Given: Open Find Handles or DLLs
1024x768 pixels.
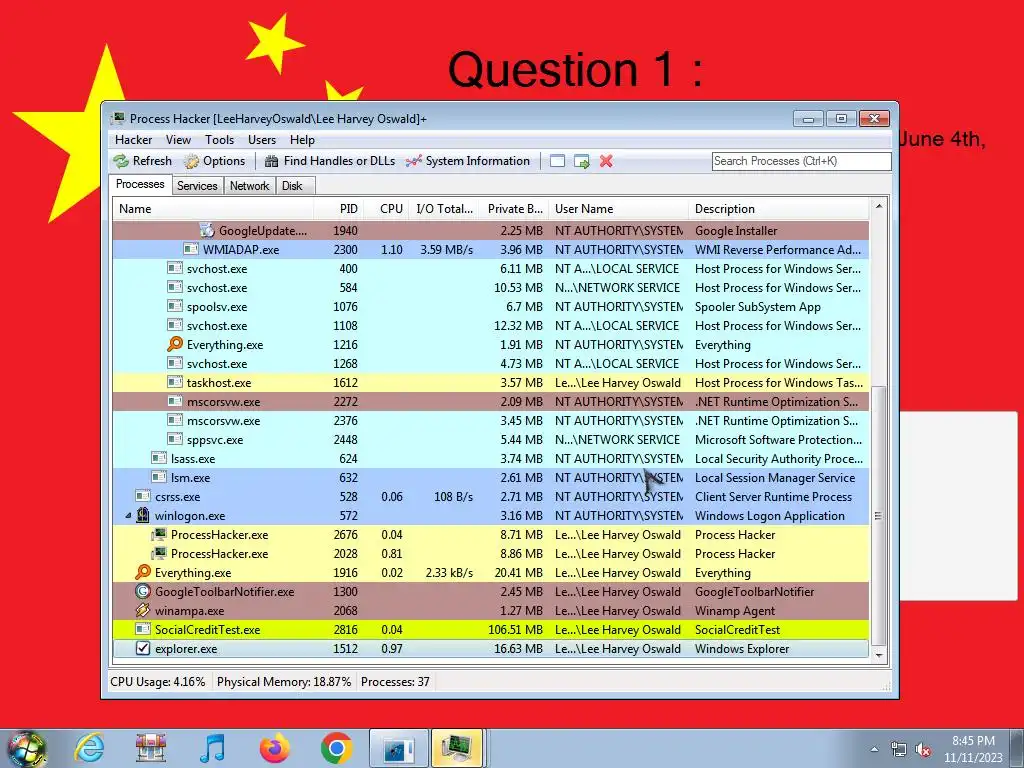Looking at the screenshot, I should (x=330, y=161).
